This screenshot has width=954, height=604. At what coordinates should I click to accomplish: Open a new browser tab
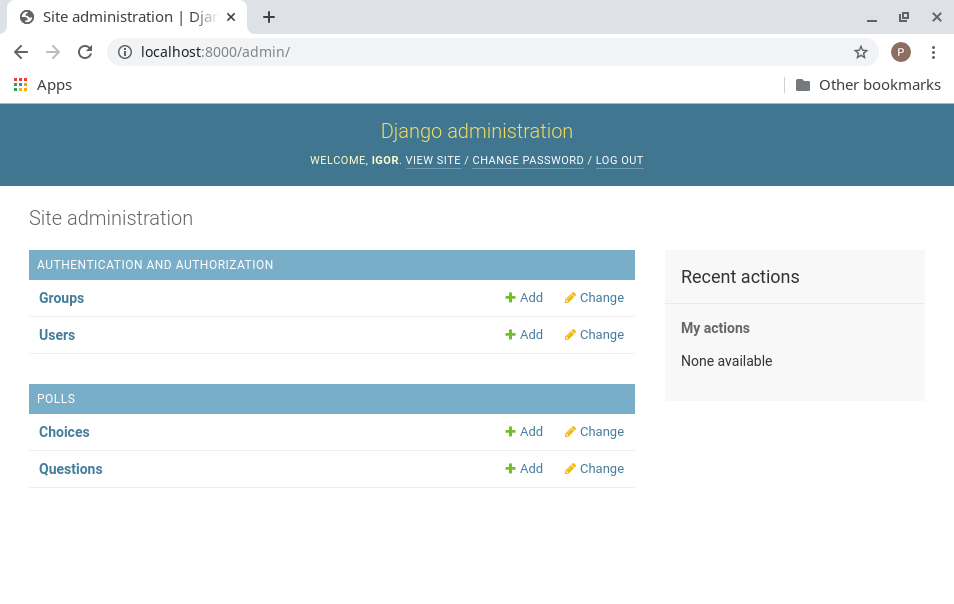269,17
